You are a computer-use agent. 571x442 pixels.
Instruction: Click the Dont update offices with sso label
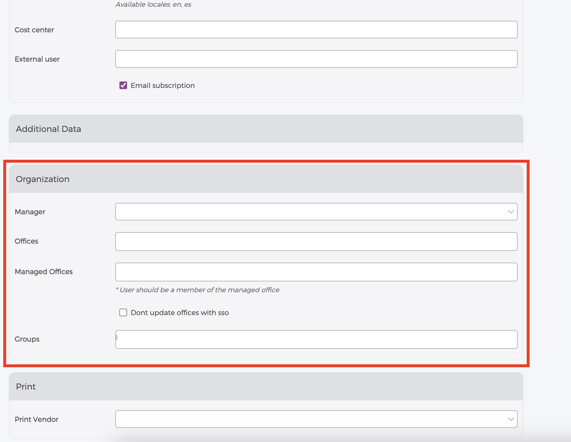[x=180, y=312]
